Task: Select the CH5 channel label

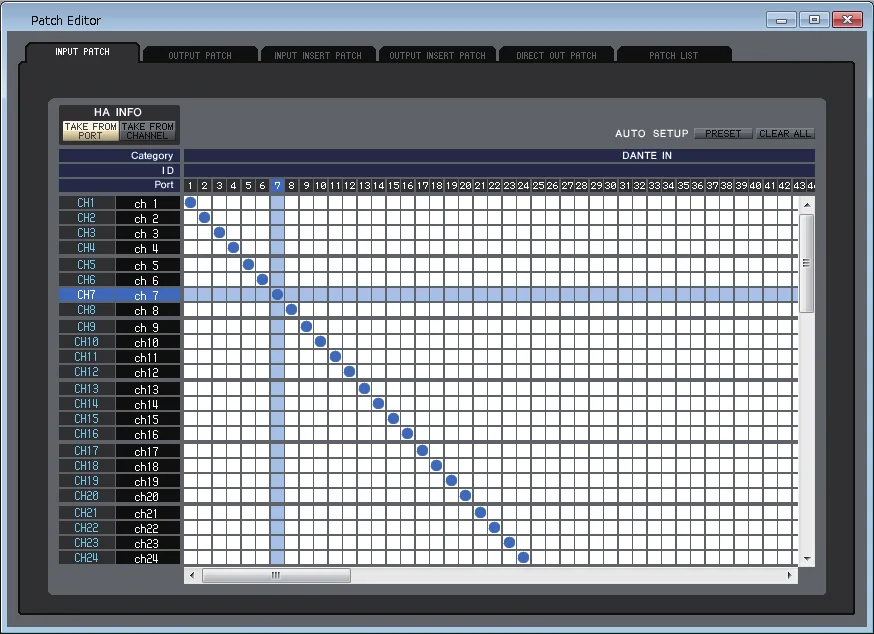Action: pyautogui.click(x=86, y=265)
